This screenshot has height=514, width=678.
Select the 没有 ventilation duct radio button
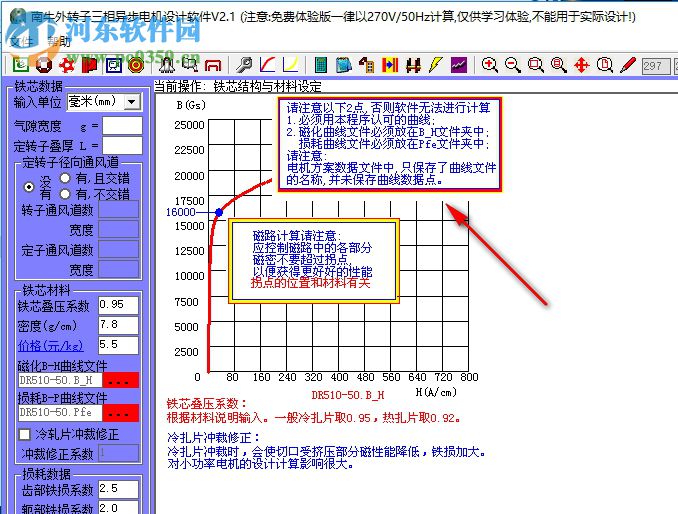click(x=29, y=187)
